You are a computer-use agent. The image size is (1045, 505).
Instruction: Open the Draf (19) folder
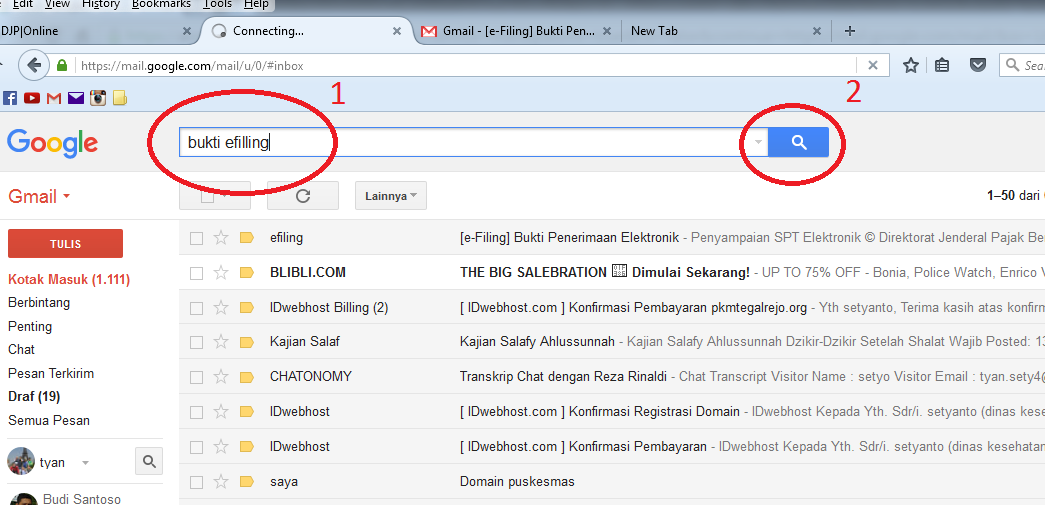click(34, 397)
